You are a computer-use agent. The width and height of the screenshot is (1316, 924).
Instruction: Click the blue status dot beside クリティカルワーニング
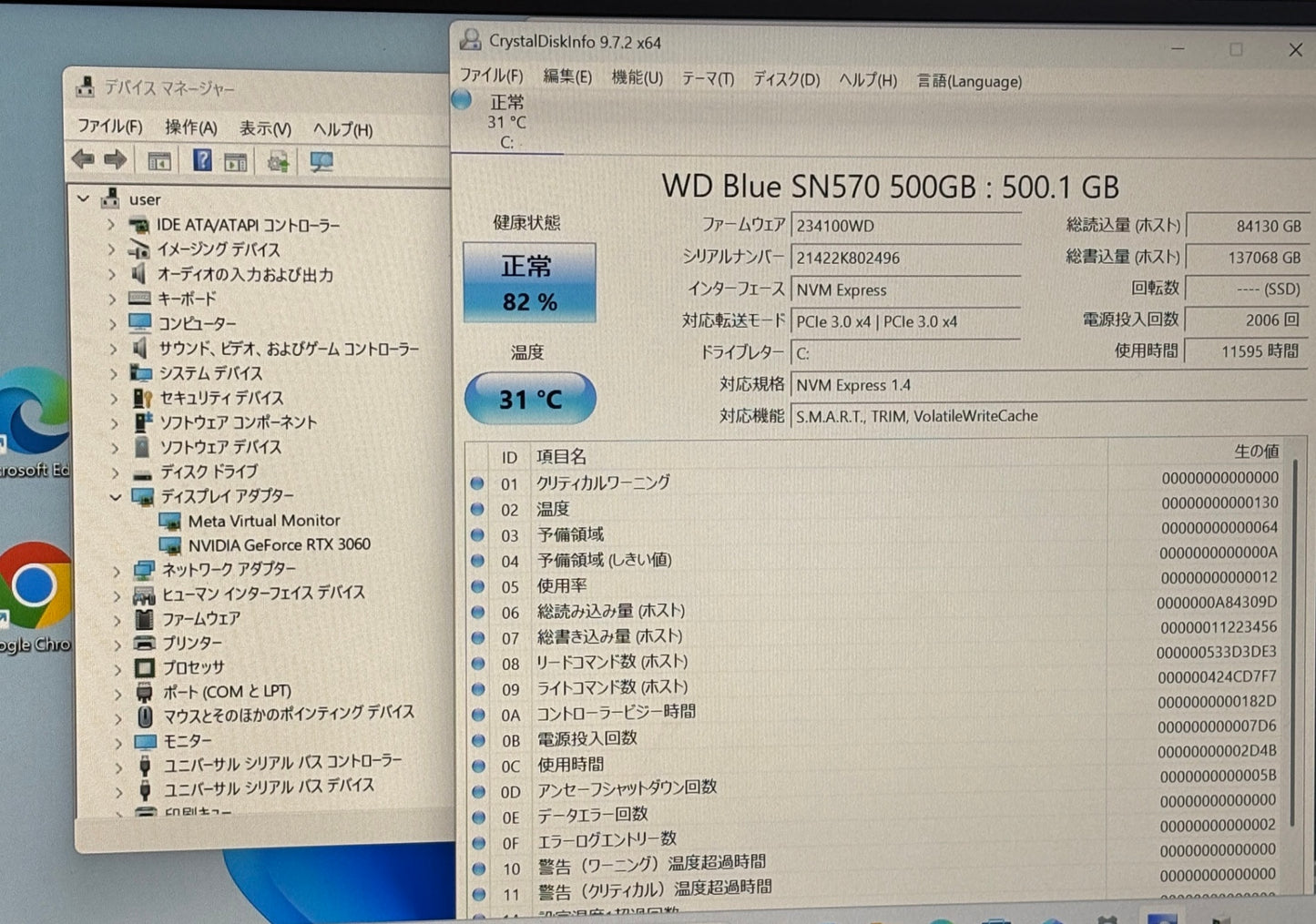pyautogui.click(x=477, y=483)
